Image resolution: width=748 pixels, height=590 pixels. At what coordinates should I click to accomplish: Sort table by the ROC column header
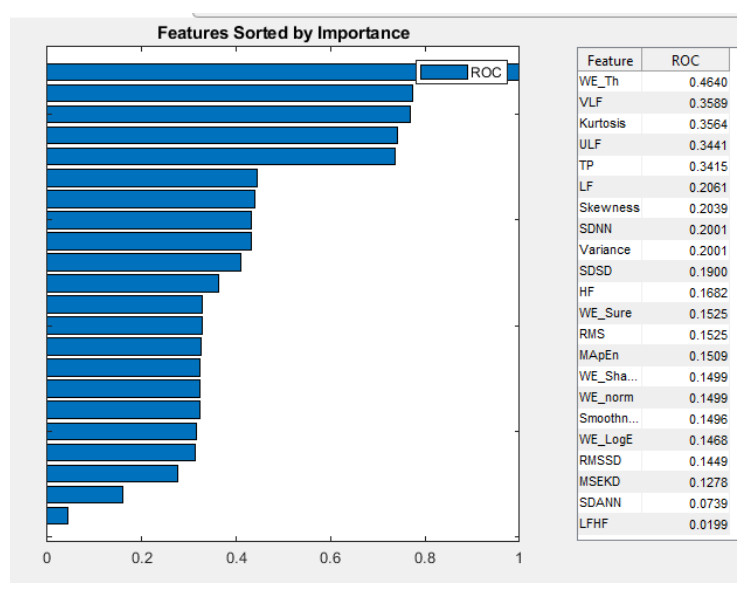coord(684,60)
